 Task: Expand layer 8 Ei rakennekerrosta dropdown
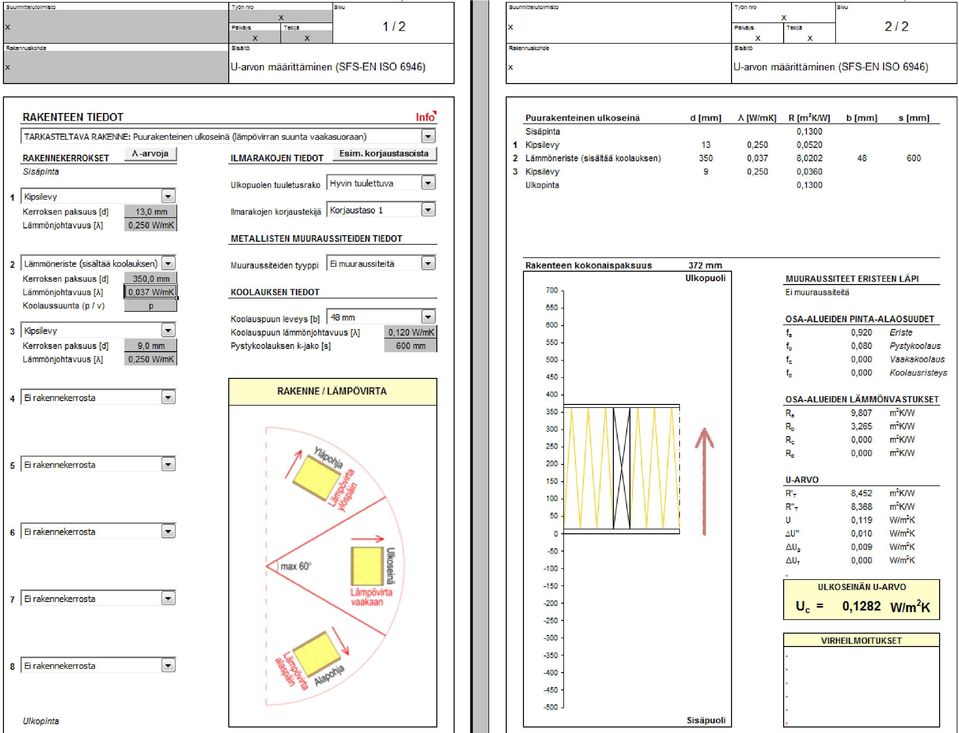tap(168, 665)
